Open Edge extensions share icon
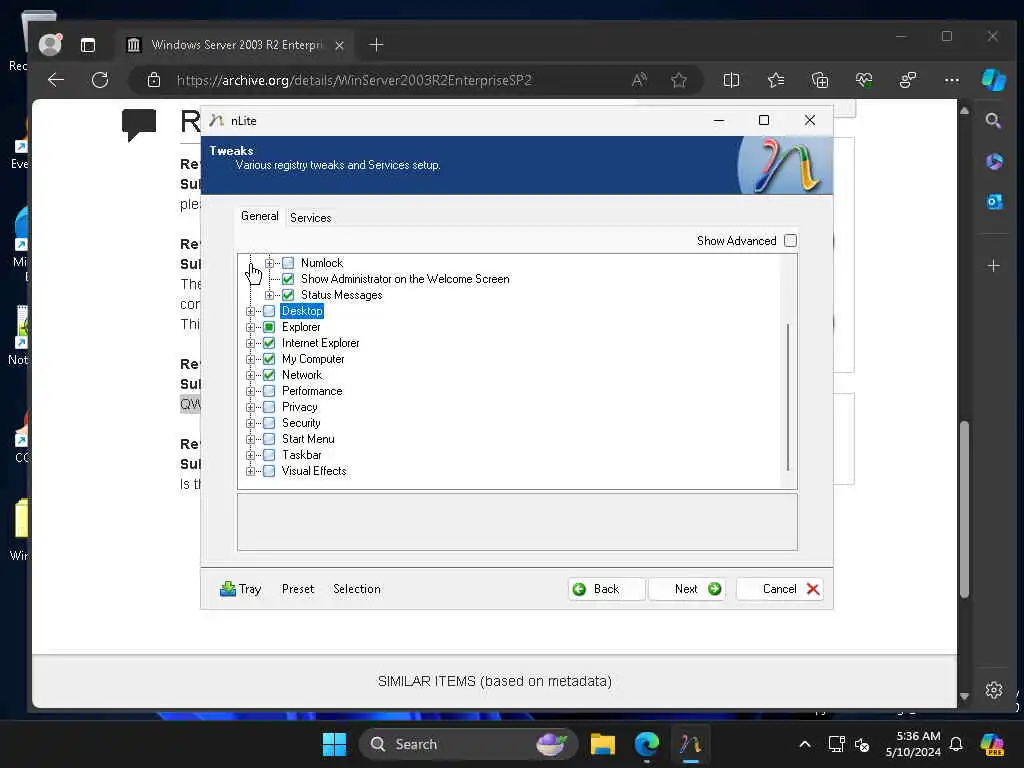Viewport: 1024px width, 768px height. pos(908,80)
